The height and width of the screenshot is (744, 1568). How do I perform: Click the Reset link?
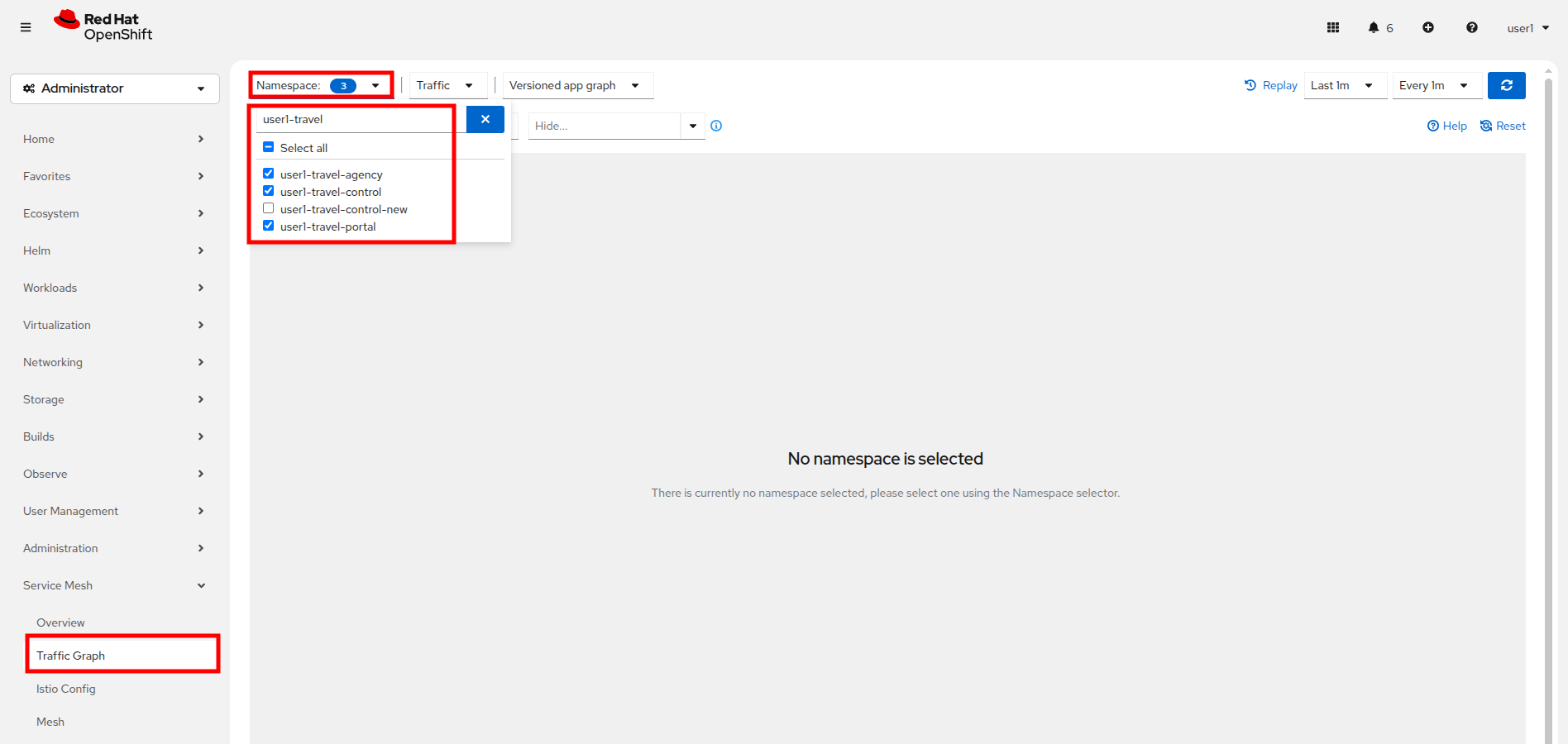click(1503, 126)
